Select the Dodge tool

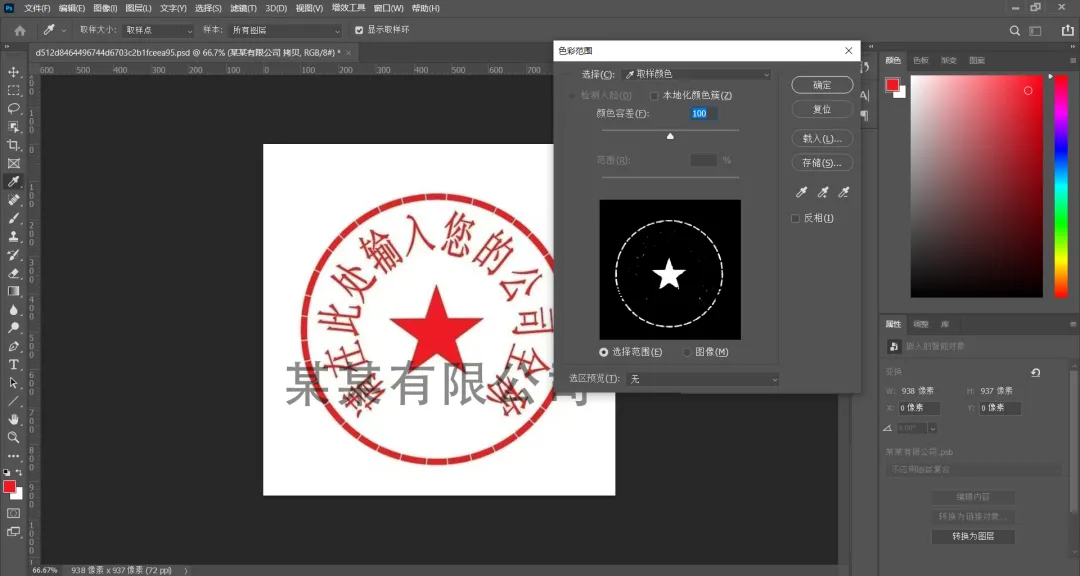13,327
